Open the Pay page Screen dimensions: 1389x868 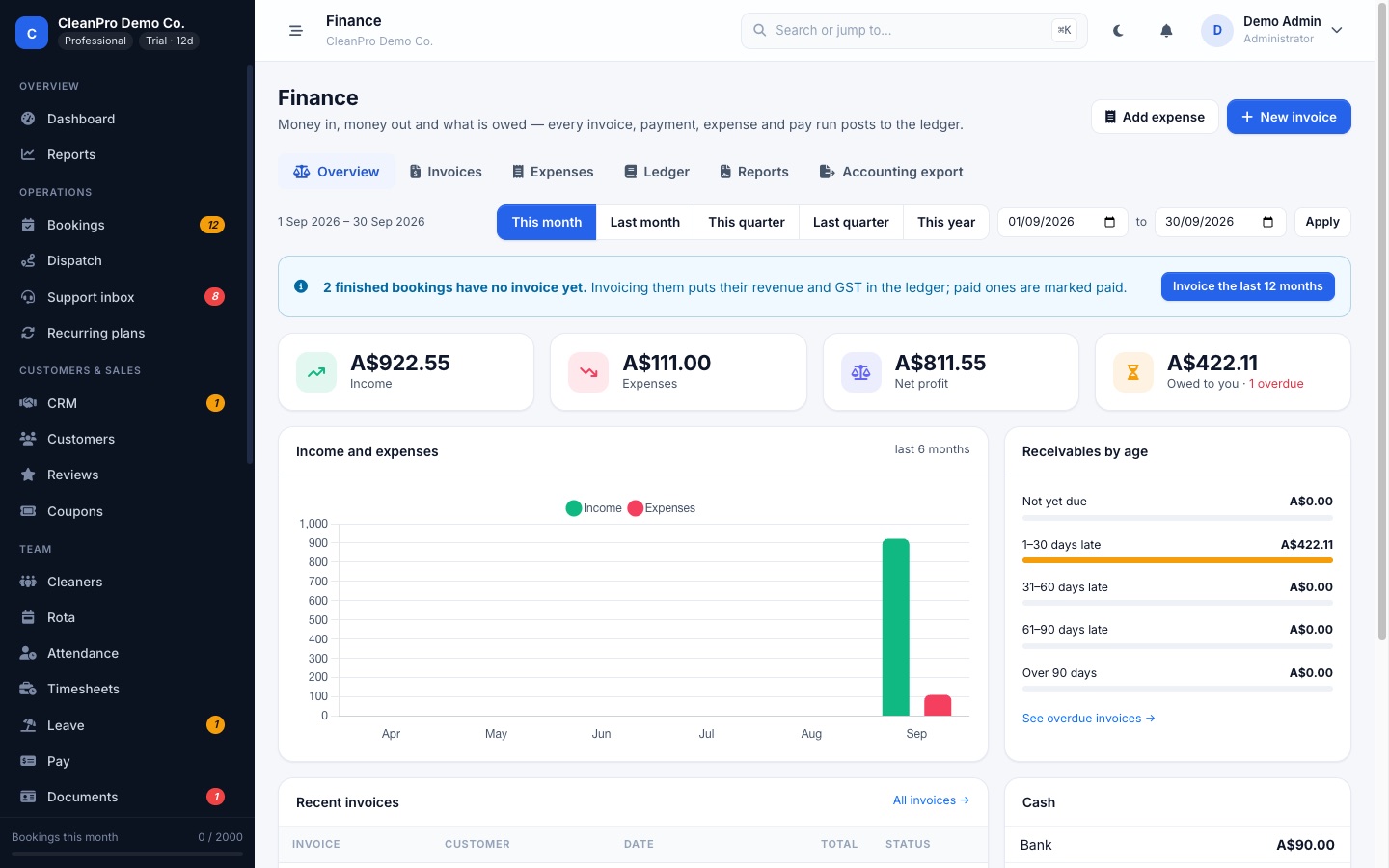coord(123,761)
